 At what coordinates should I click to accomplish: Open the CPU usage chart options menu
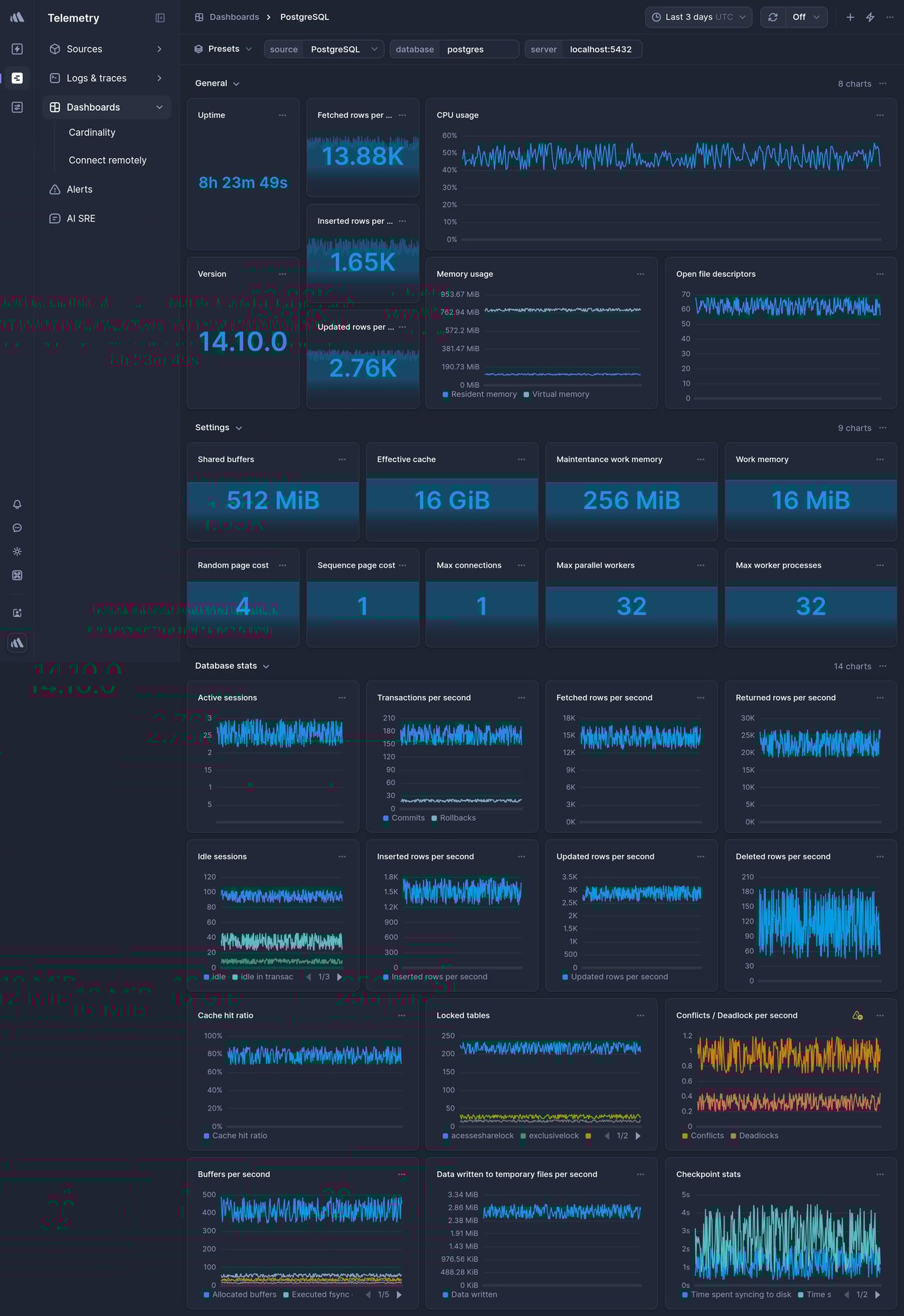880,115
